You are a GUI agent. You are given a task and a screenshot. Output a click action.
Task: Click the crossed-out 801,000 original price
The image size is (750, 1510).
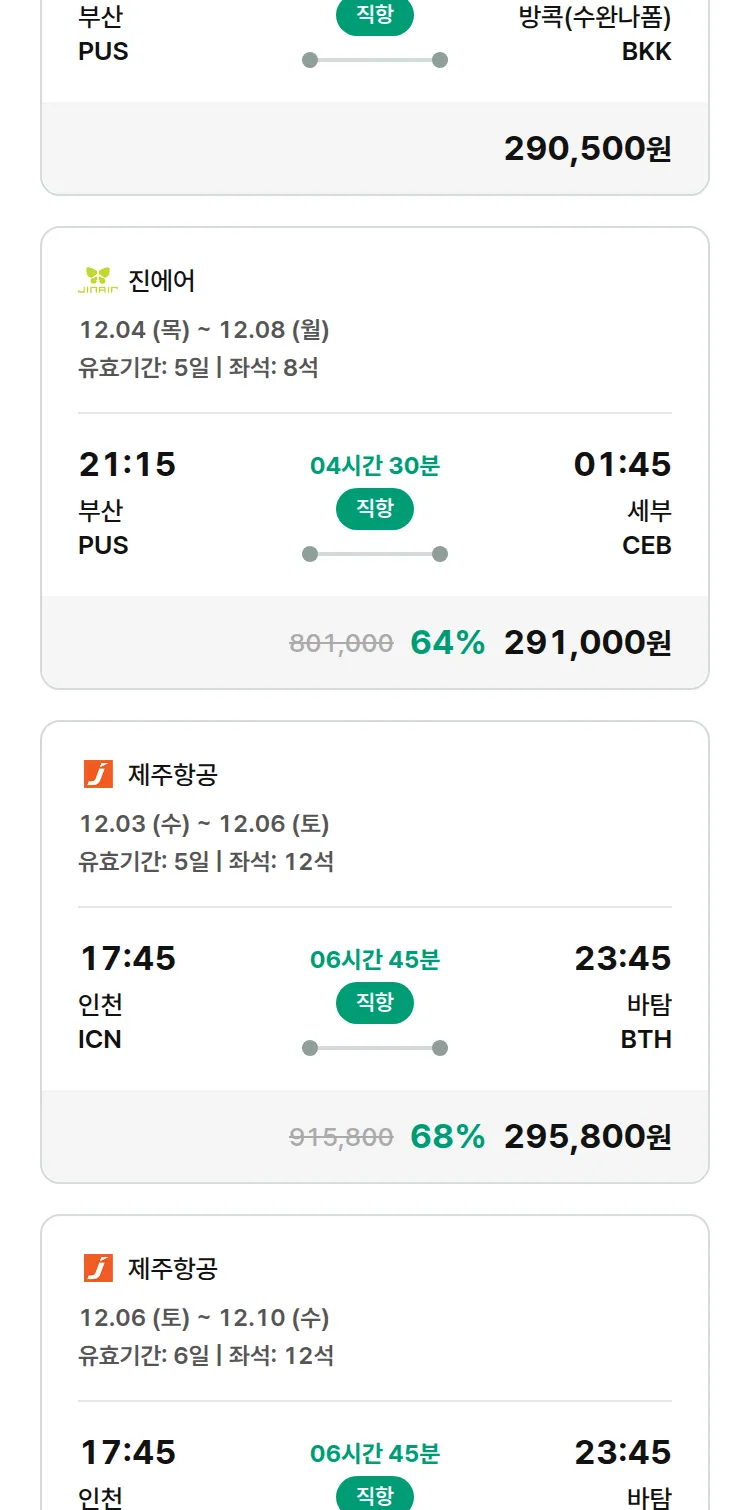(x=341, y=643)
